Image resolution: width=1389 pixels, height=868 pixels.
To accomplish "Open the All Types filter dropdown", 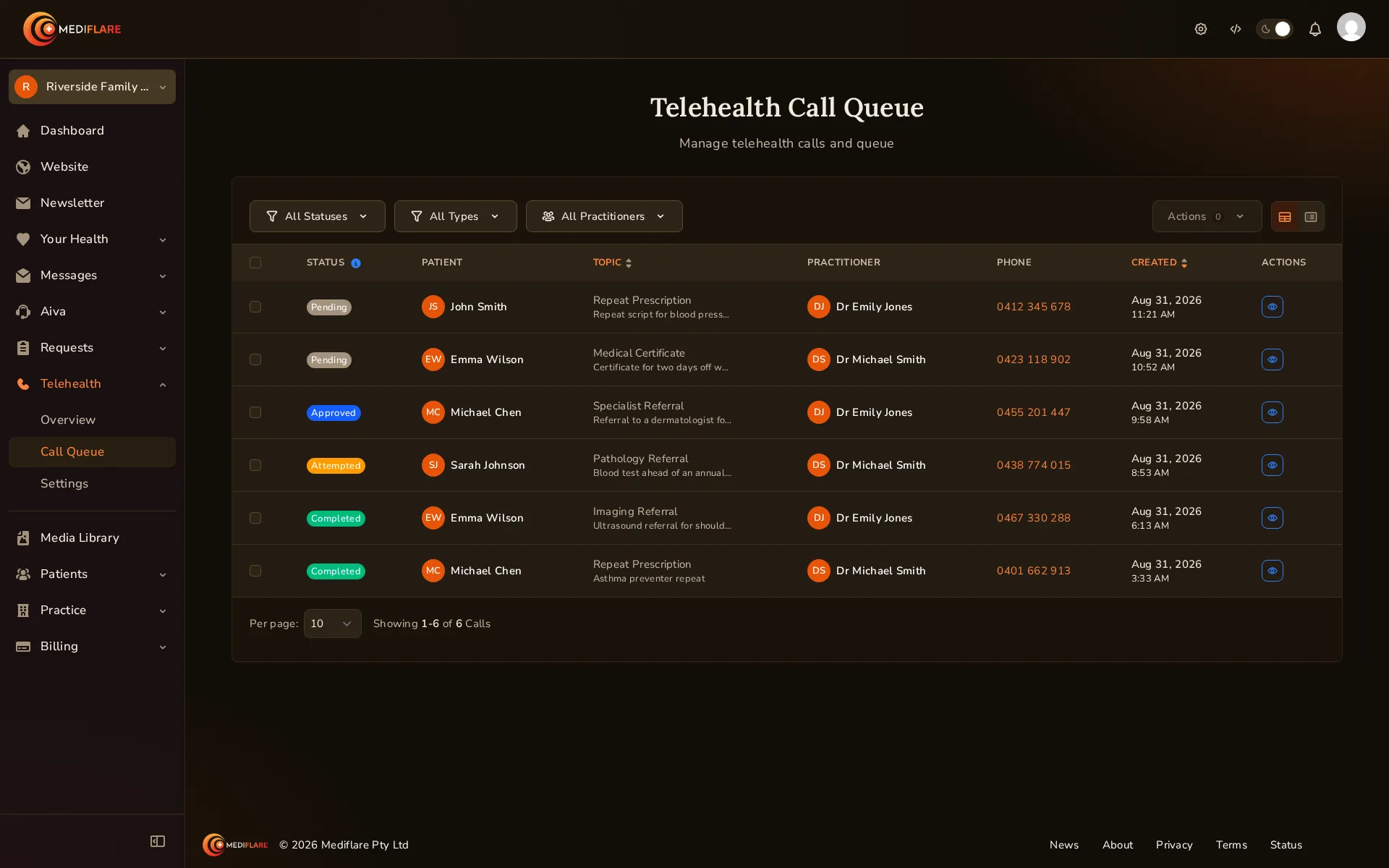I will point(455,216).
